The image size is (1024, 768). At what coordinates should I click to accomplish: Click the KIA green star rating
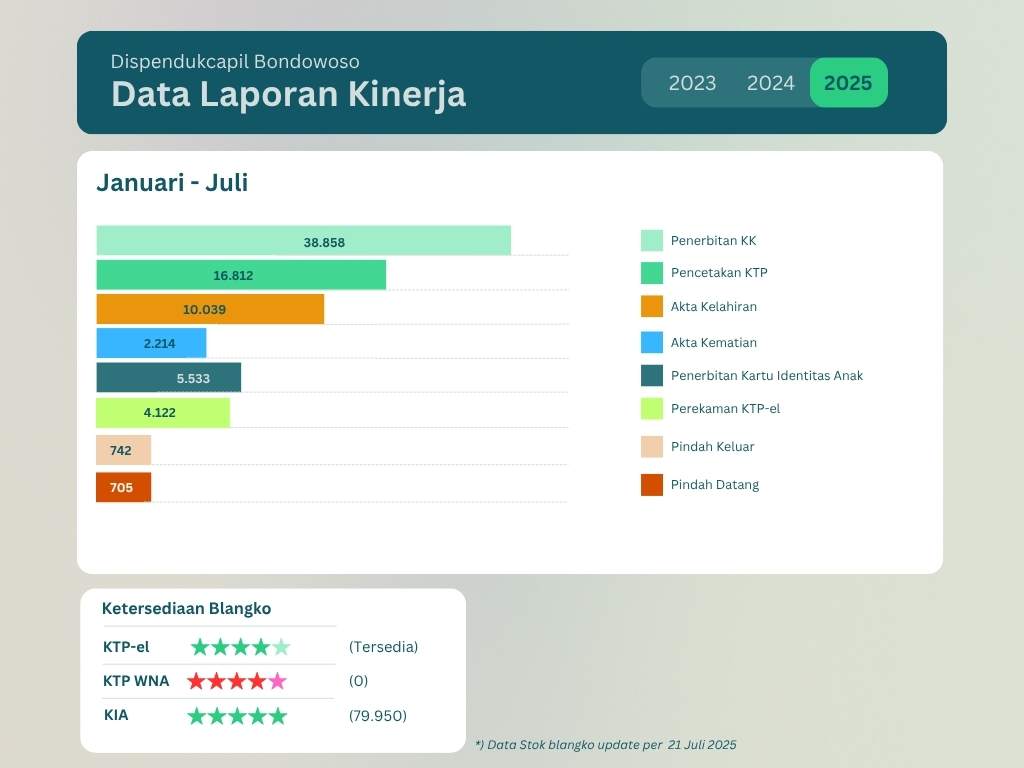[x=237, y=716]
